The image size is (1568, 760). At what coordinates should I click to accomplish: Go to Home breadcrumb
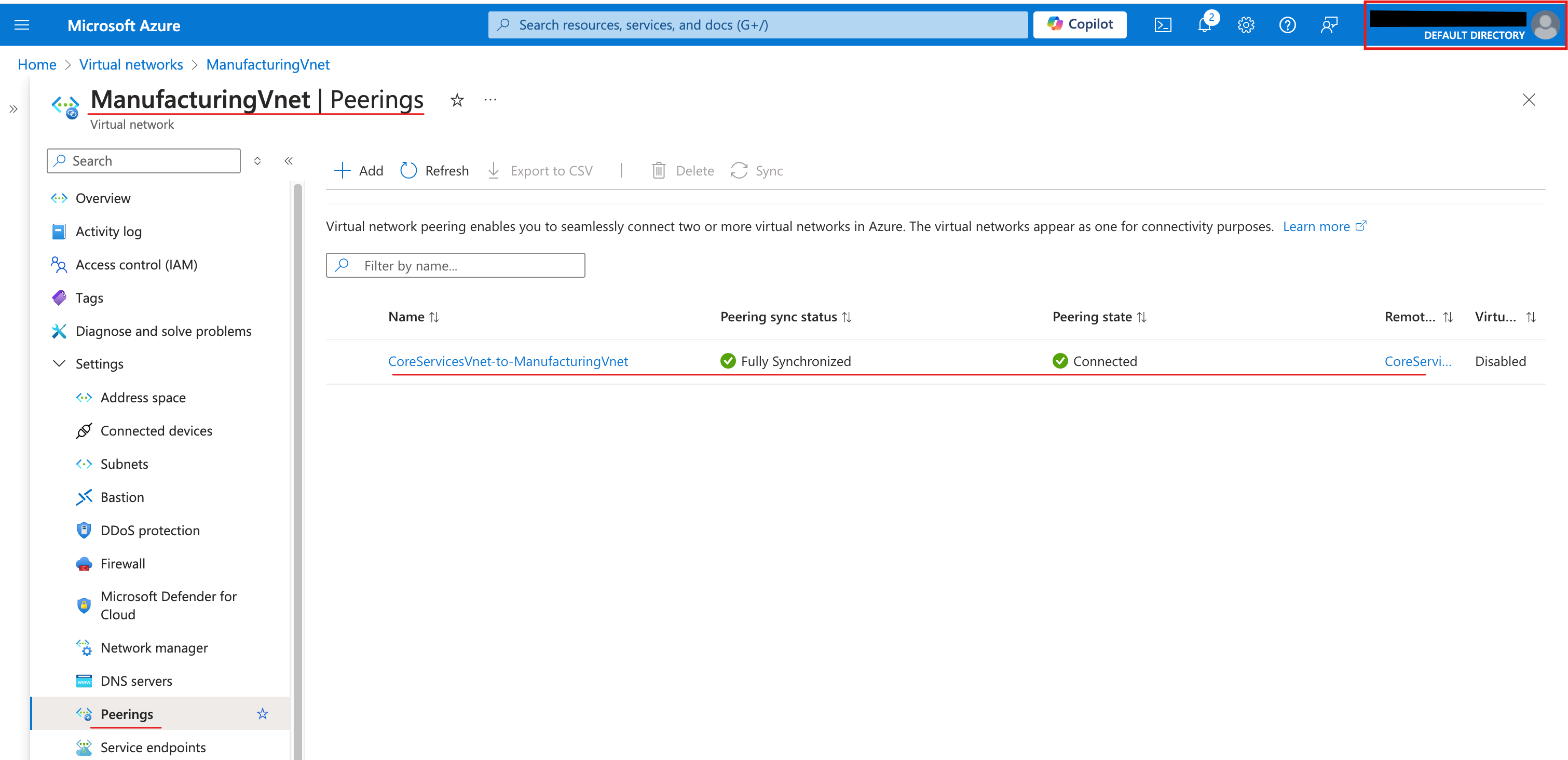[x=37, y=64]
